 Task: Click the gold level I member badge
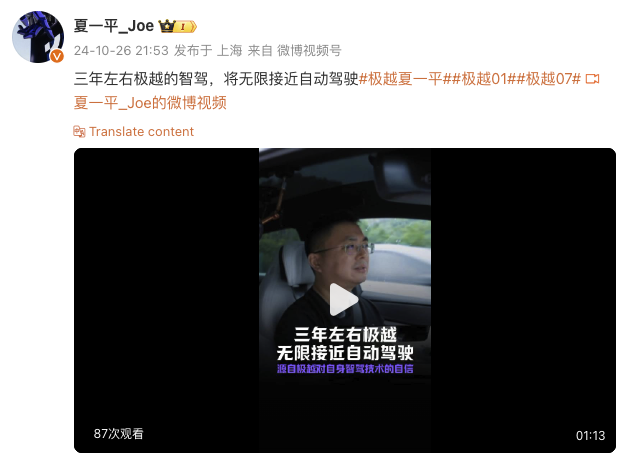pos(186,26)
